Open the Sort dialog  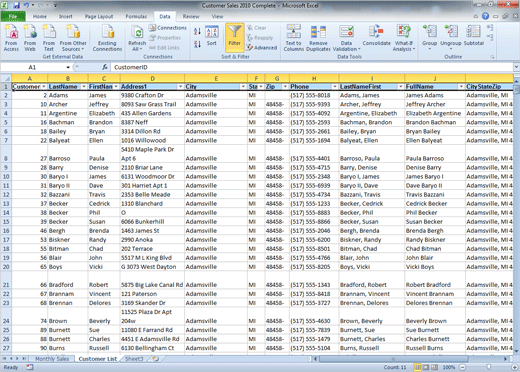[x=212, y=36]
